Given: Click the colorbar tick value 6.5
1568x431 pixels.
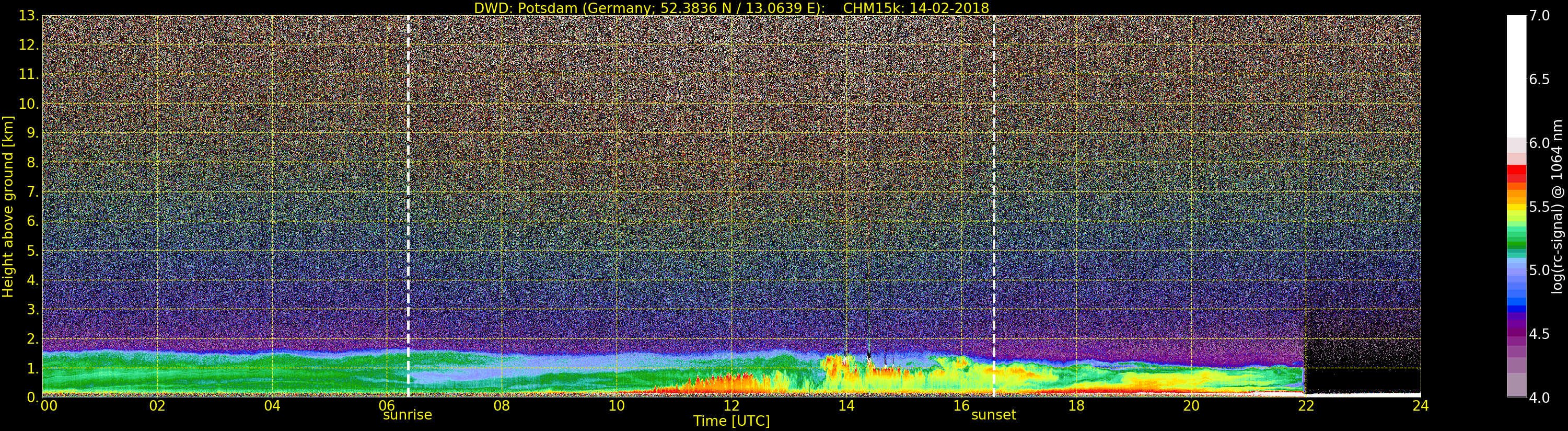Looking at the screenshot, I should 1540,80.
